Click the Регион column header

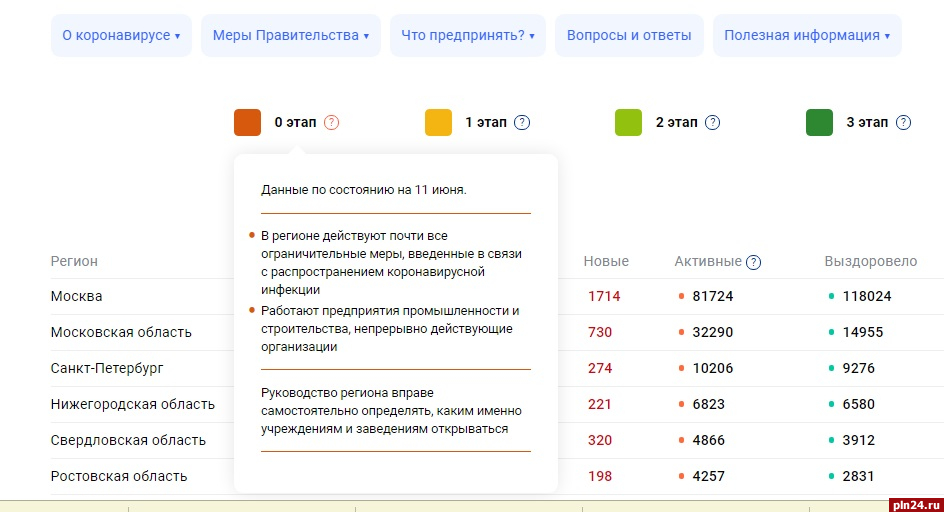[74, 261]
